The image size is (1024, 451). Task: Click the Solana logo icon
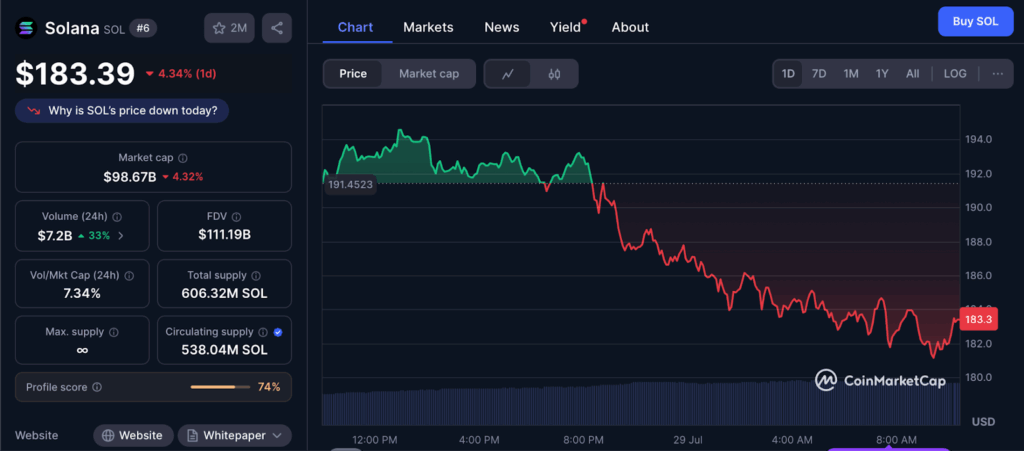pos(27,28)
